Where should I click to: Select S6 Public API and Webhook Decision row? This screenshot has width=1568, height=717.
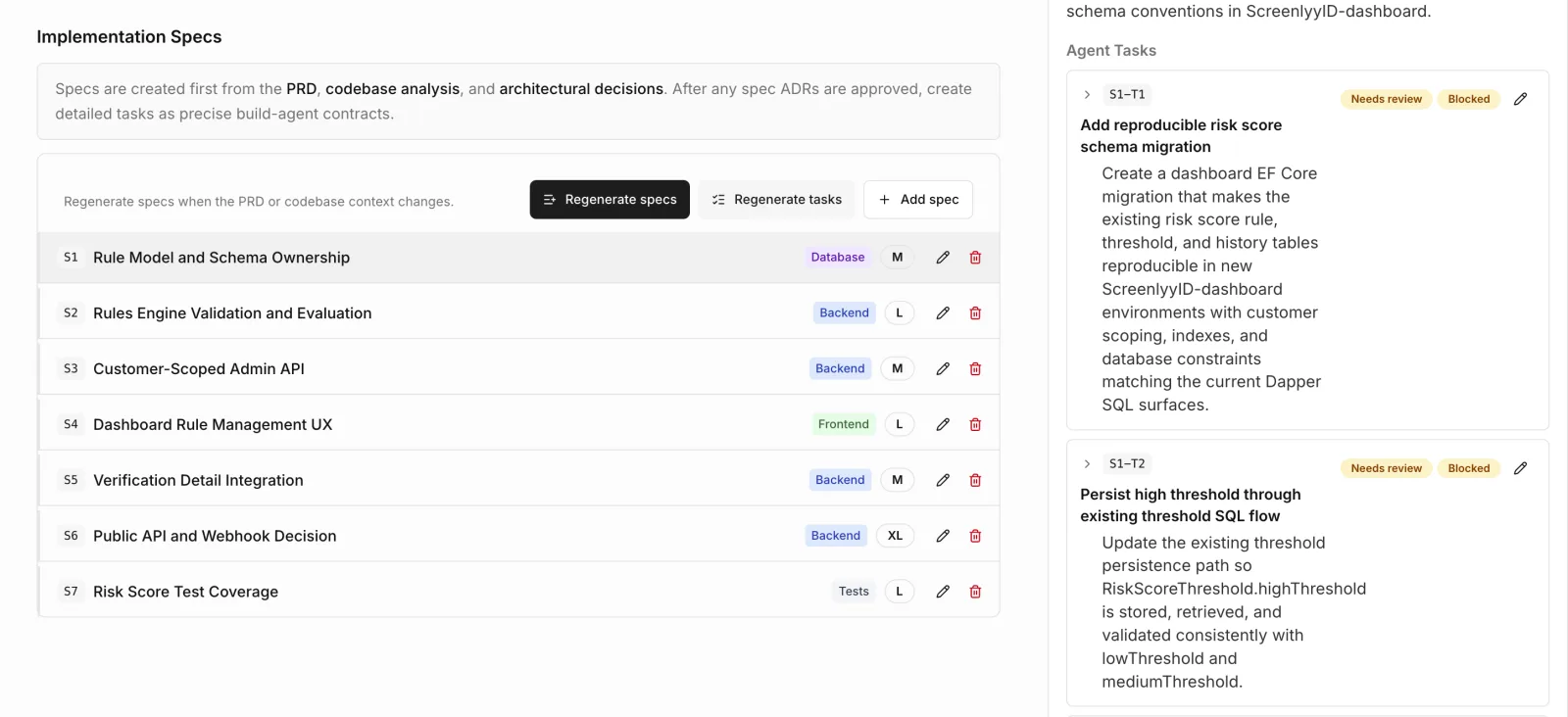coord(518,536)
